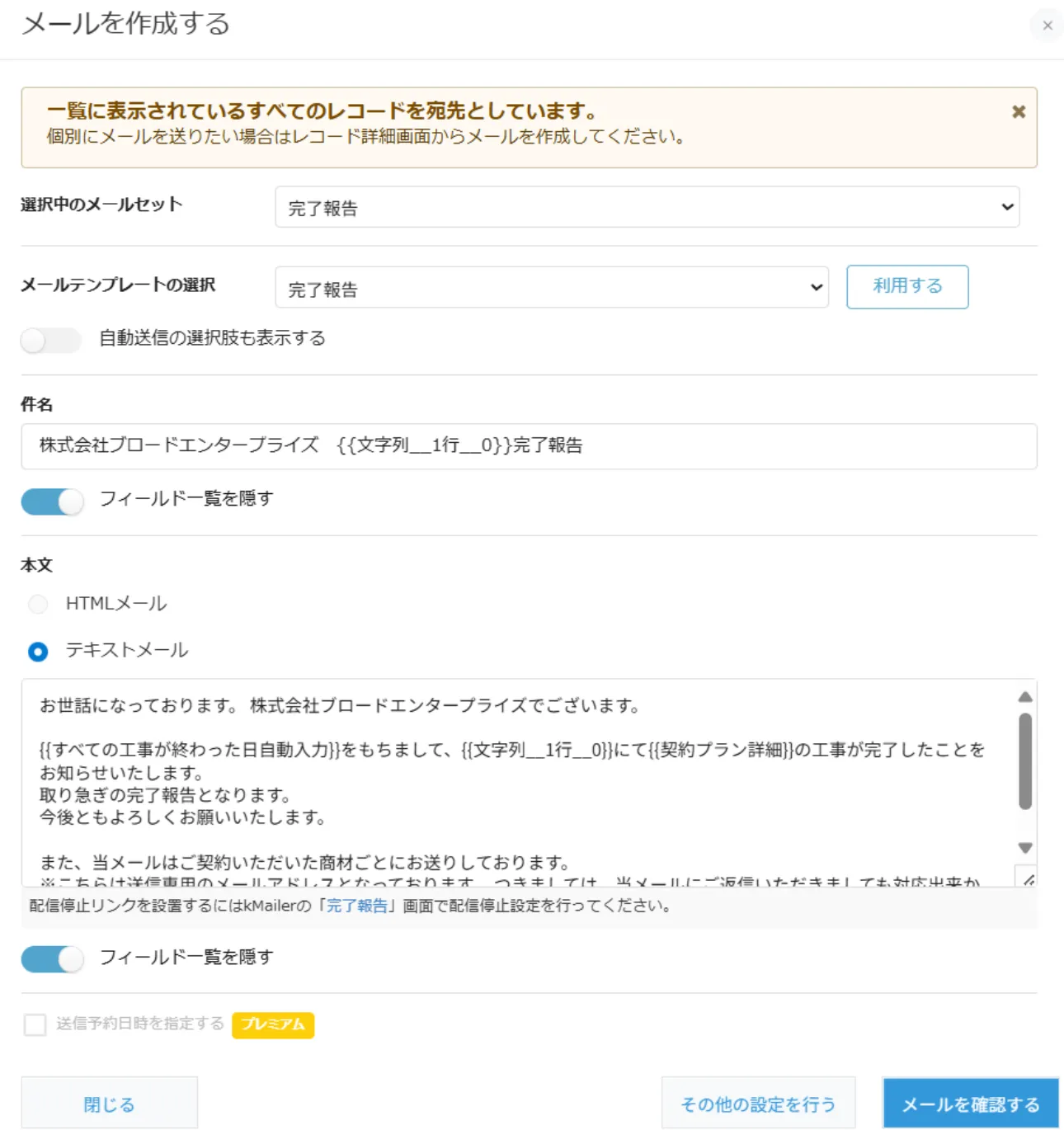Click the scroll up arrow in body textarea
This screenshot has height=1130, width=1064.
(x=1025, y=697)
